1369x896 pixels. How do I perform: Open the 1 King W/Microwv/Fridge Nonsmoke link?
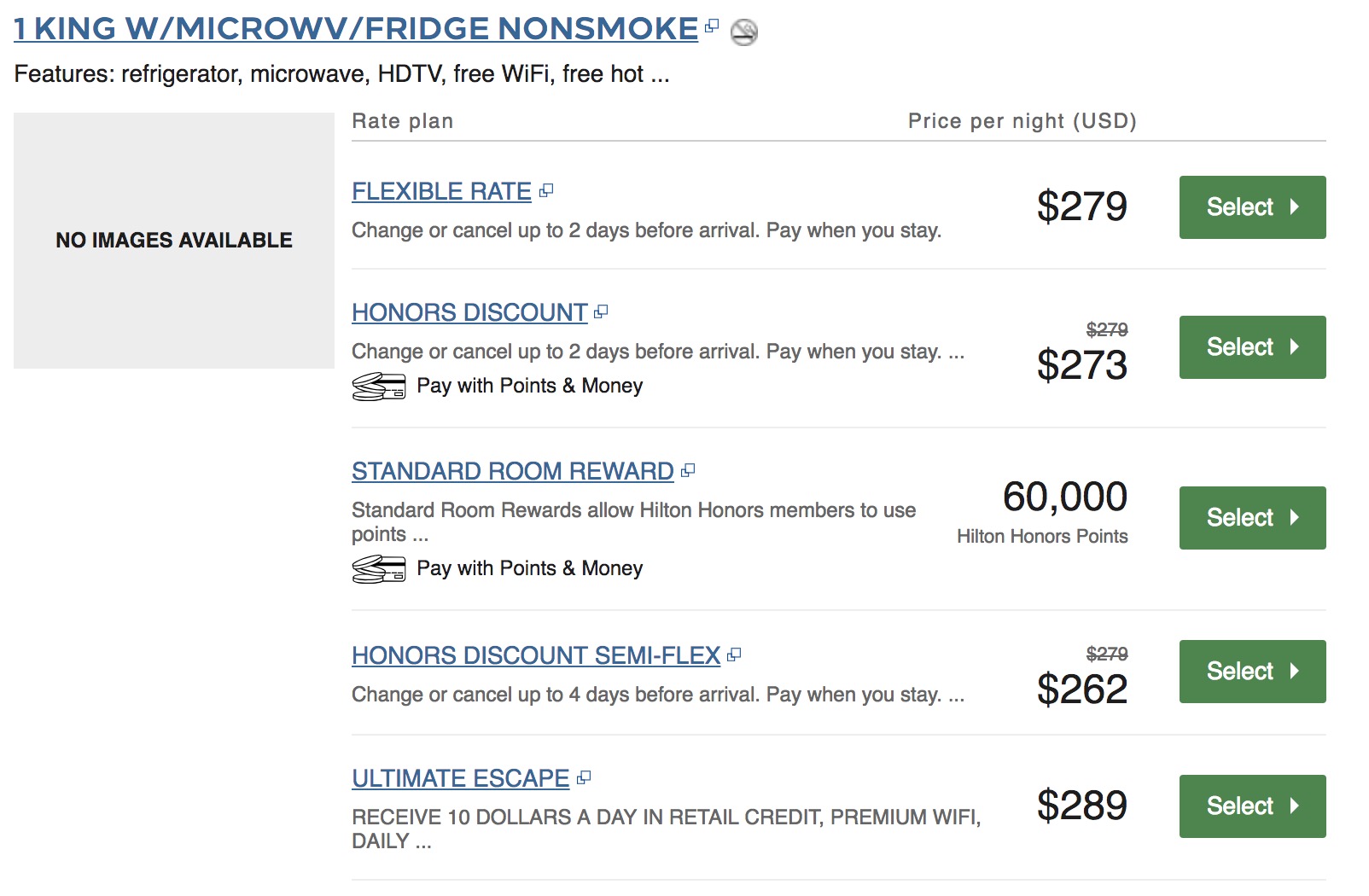point(356,29)
